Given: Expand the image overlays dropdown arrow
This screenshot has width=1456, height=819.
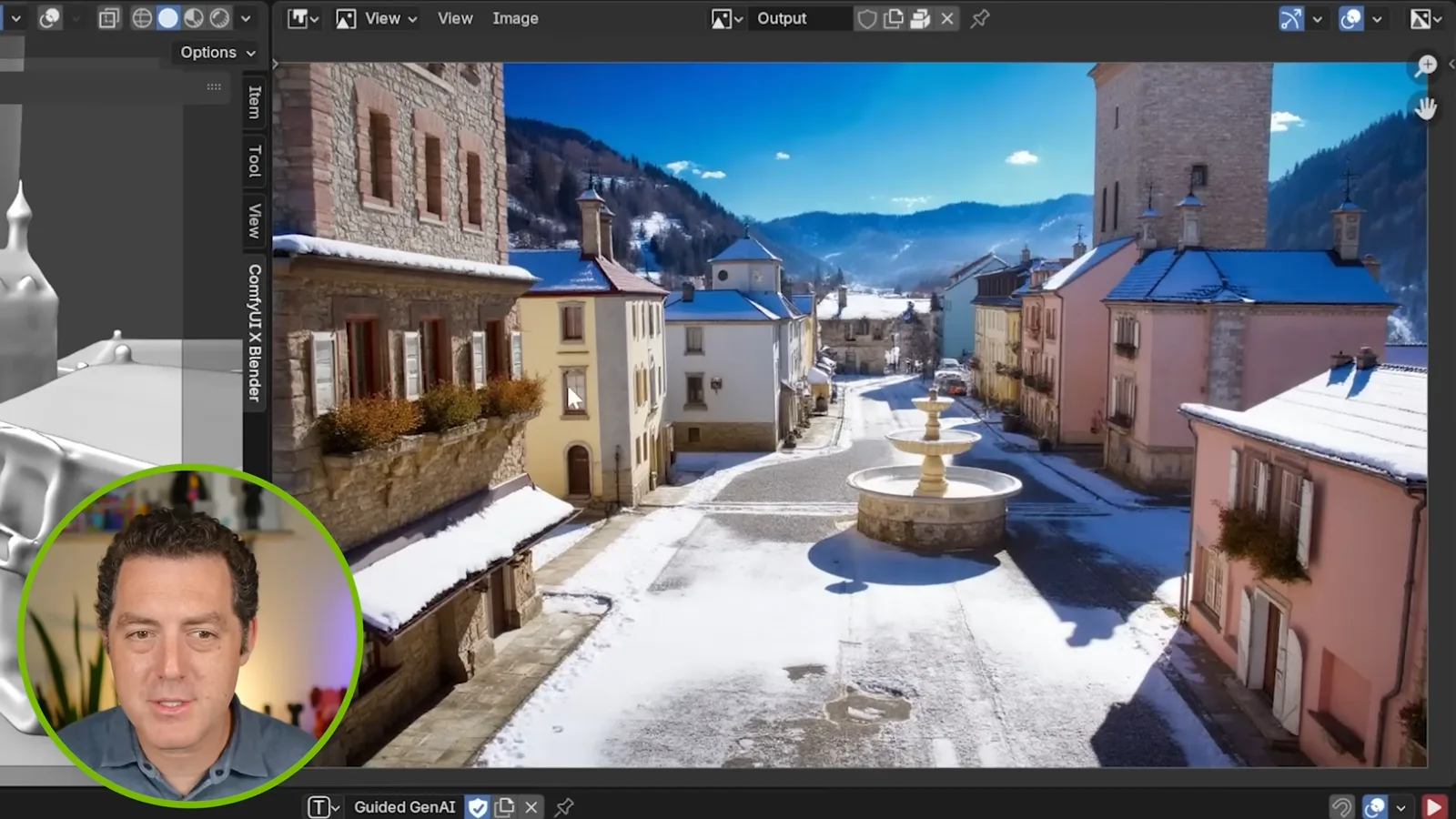Looking at the screenshot, I should (x=1377, y=18).
